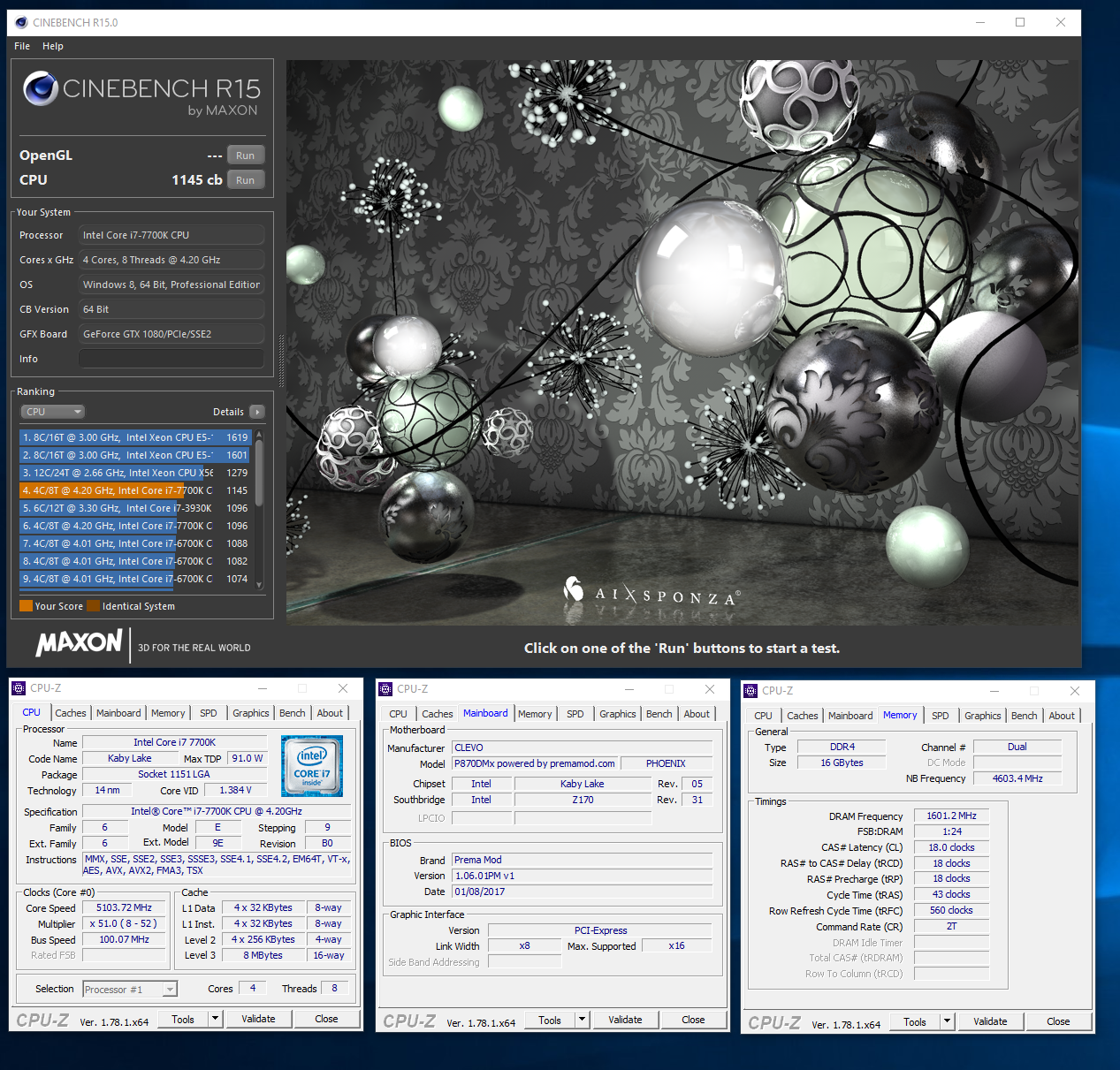Select ranking entry 1 scoring 1619

135,437
